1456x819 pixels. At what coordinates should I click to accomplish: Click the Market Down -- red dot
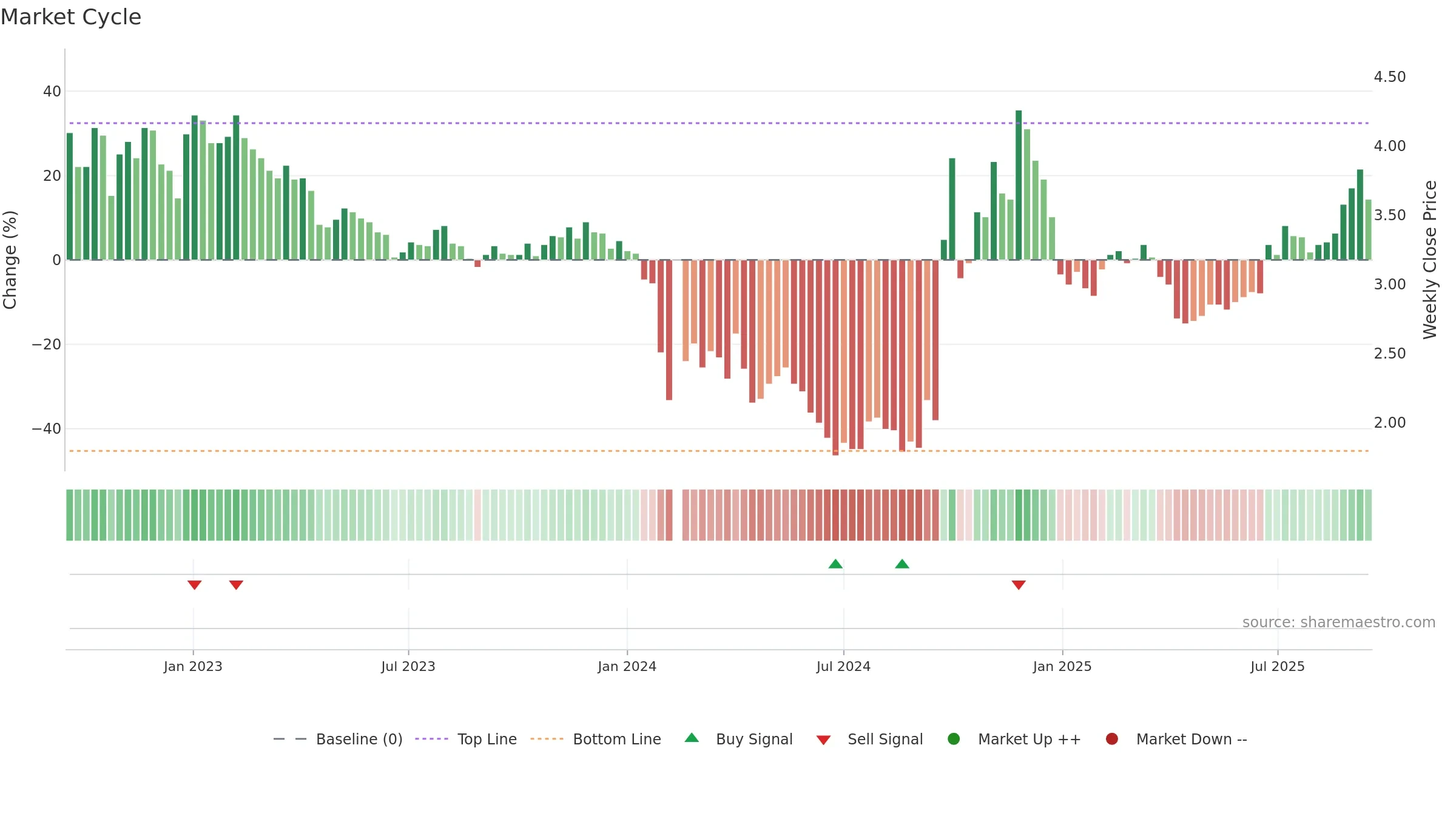(1112, 739)
